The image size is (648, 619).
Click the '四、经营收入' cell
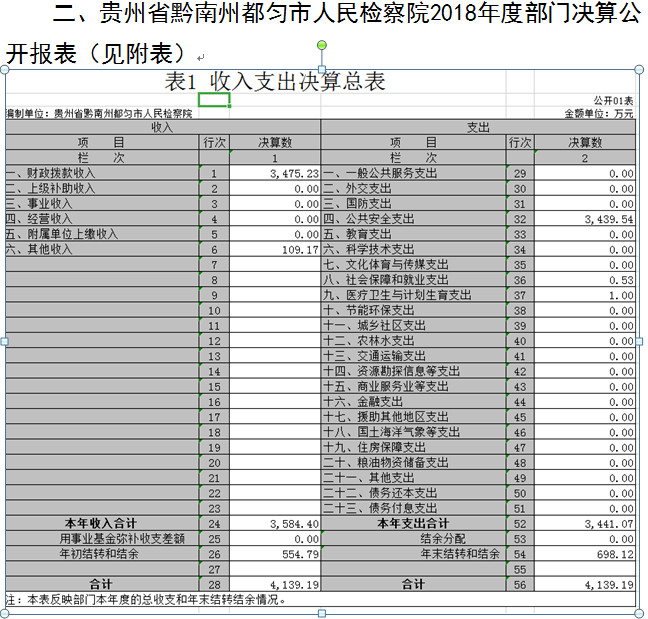[x=102, y=219]
